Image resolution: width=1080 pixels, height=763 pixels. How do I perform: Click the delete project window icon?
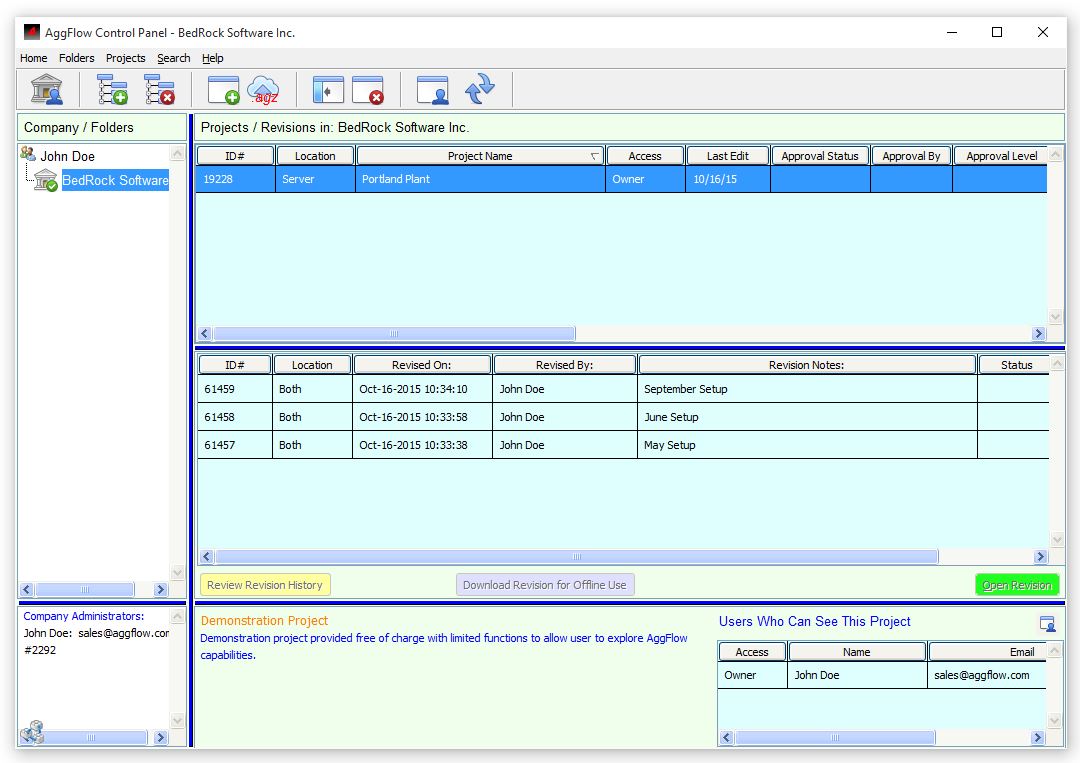click(368, 89)
